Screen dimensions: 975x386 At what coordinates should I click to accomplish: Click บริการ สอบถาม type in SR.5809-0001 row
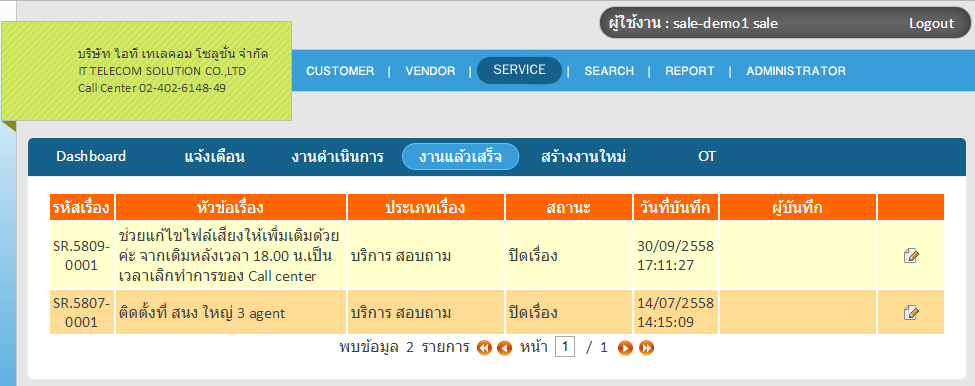(400, 255)
